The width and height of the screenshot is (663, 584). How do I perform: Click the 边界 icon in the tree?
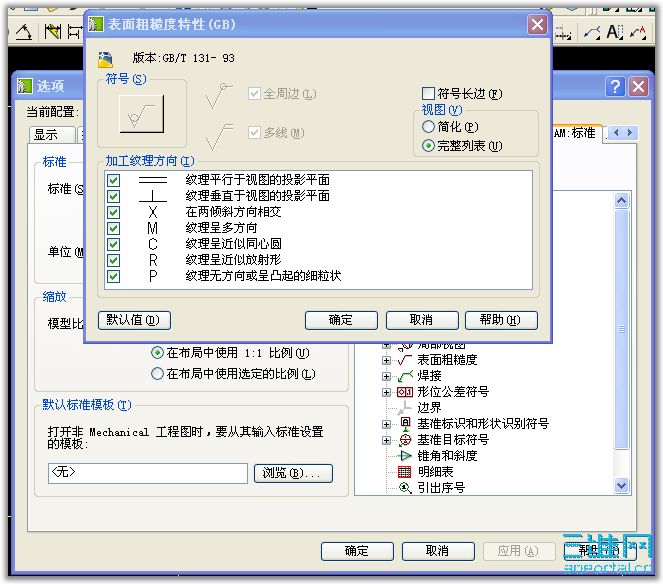click(405, 408)
